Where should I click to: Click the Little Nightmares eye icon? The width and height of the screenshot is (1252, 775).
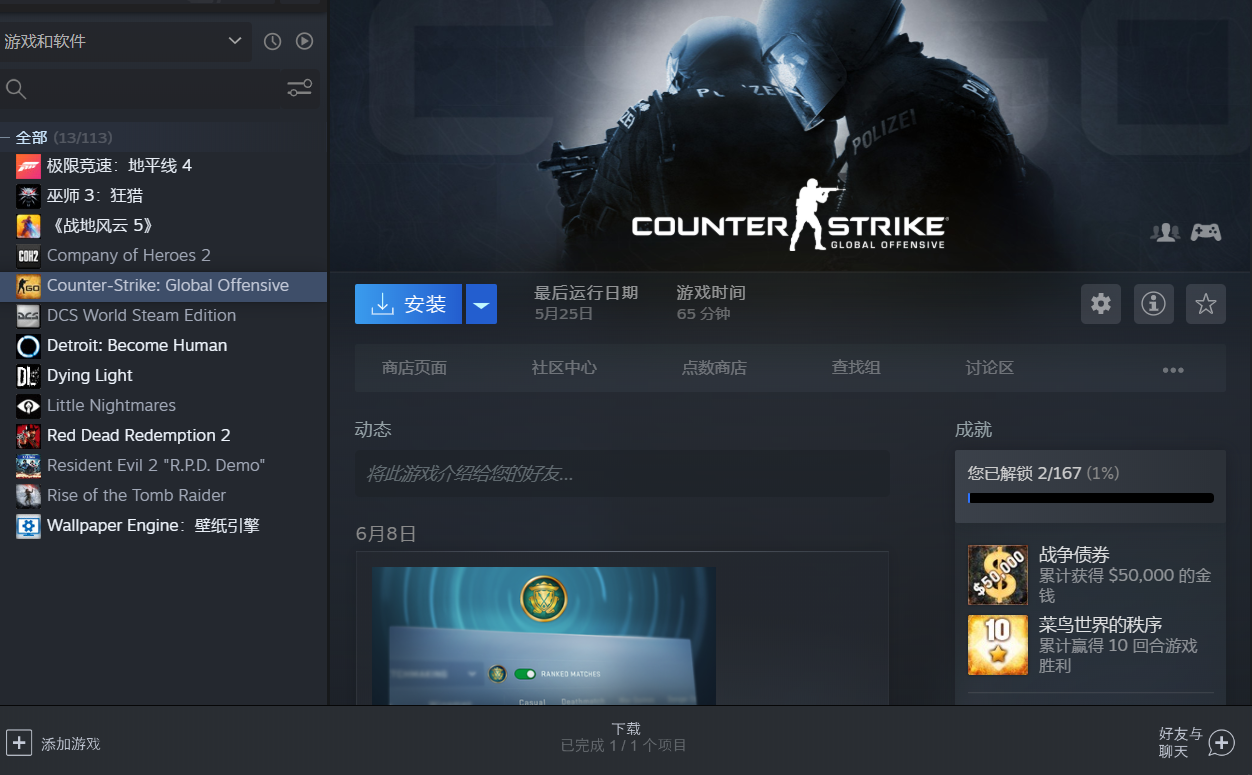click(28, 405)
